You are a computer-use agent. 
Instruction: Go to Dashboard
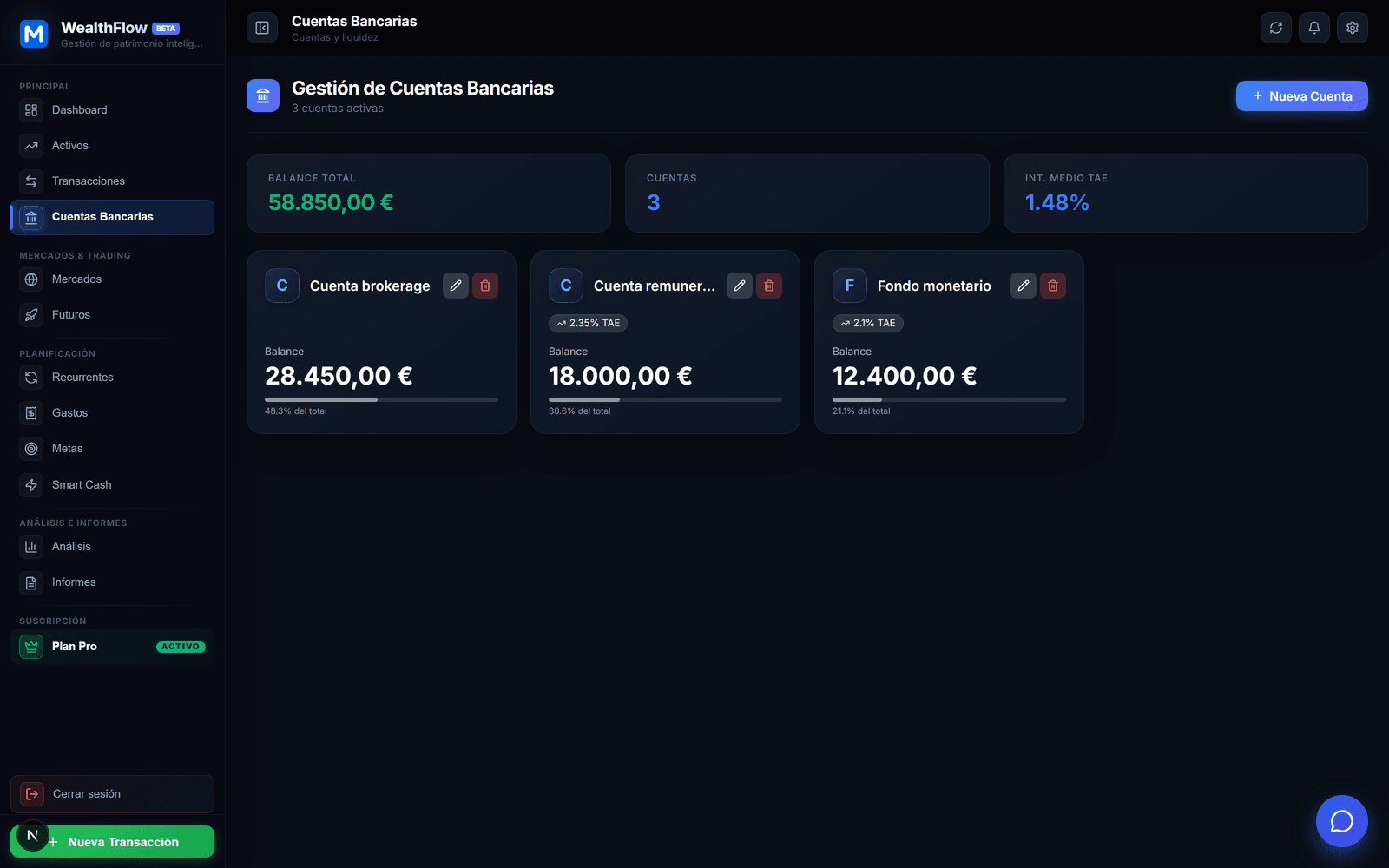(x=112, y=110)
